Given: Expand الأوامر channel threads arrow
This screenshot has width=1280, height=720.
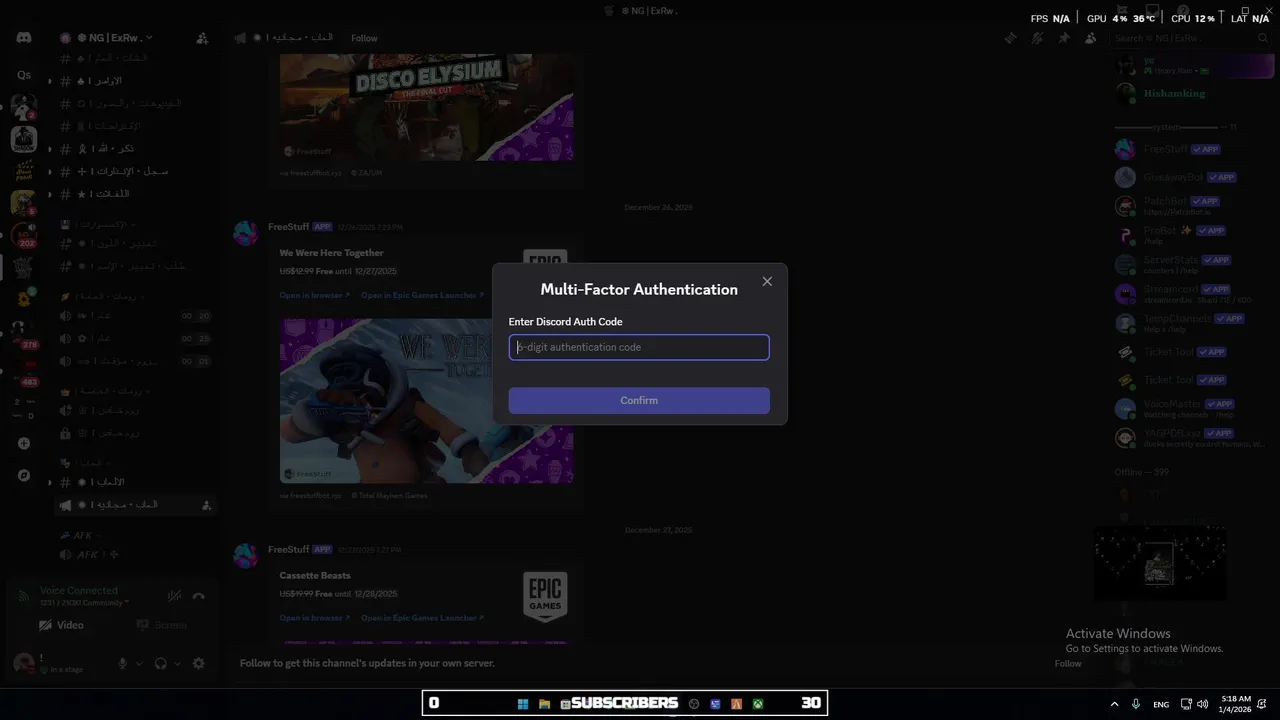Looking at the screenshot, I should [50, 81].
